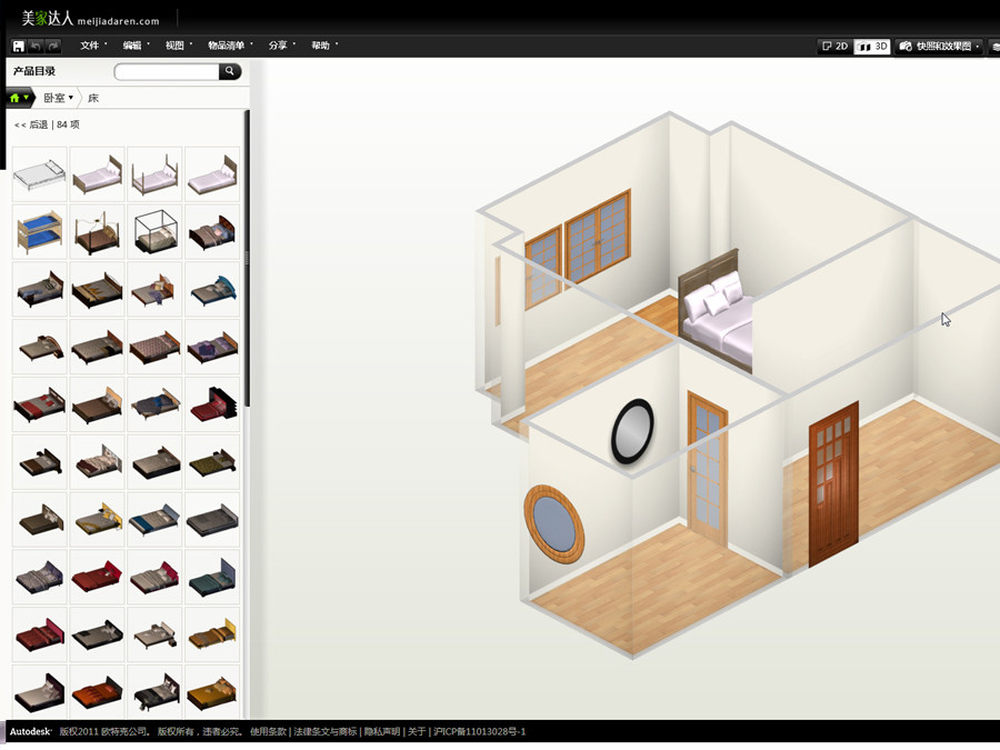Expand the 快照和效果图 dropdown
This screenshot has height=750, width=1000.
pos(939,46)
